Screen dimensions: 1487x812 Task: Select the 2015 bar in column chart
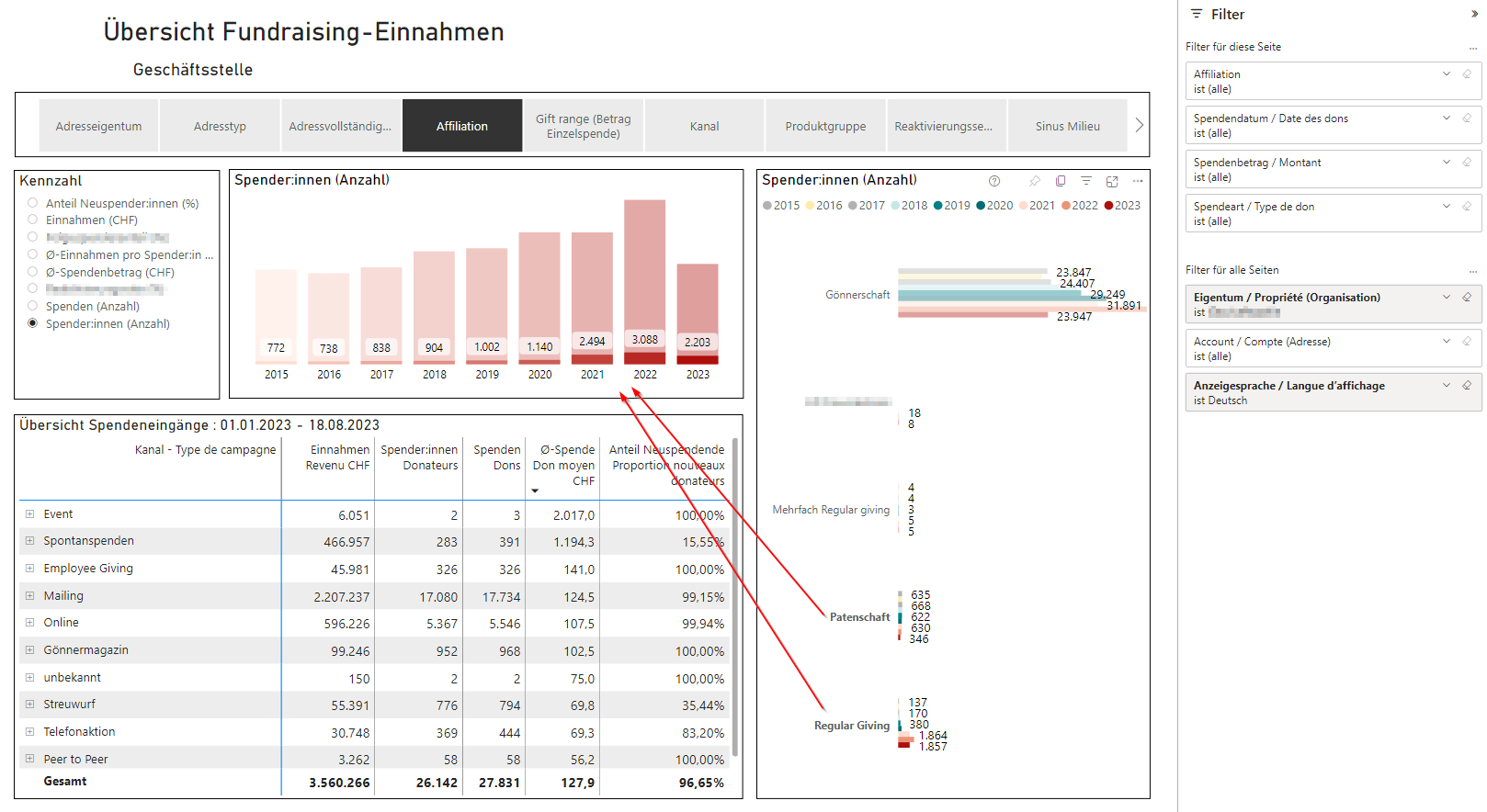276,317
